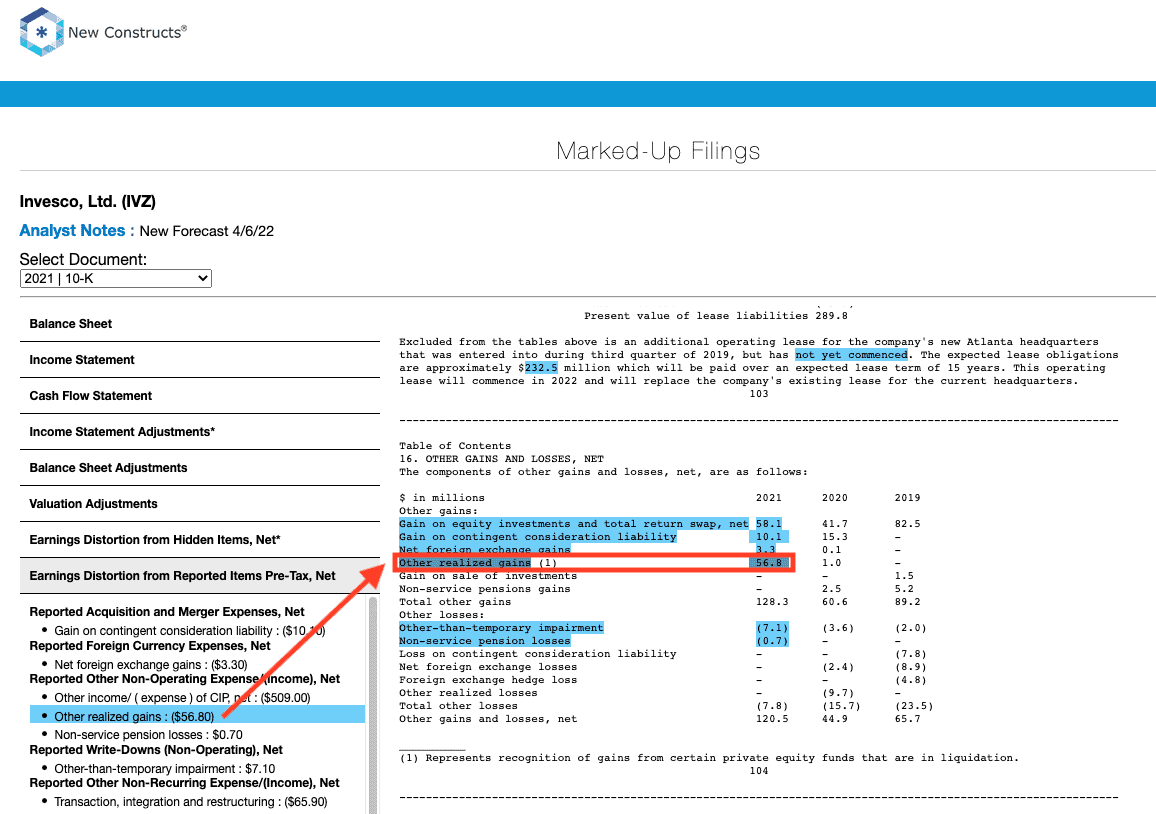Click the New Constructs hexagon logo
1156x814 pixels.
(41, 32)
